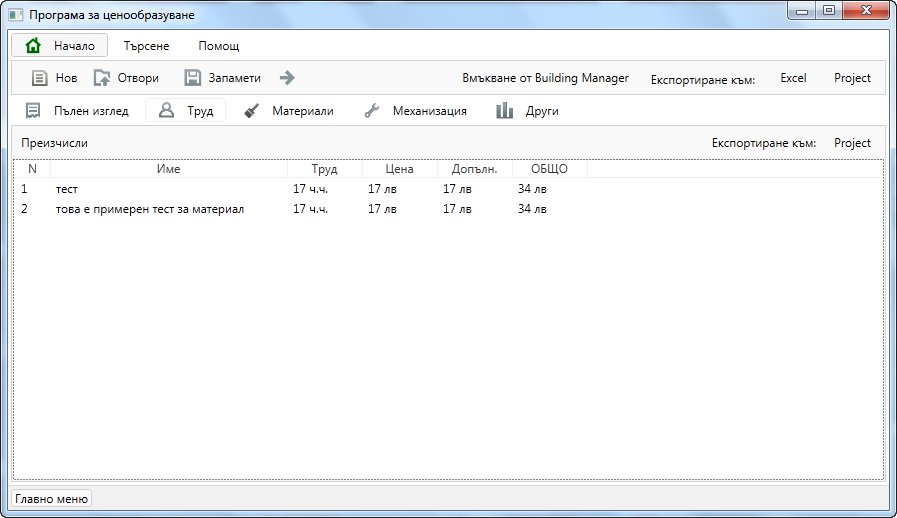Sort by Име column header
The width and height of the screenshot is (897, 518).
pos(168,169)
